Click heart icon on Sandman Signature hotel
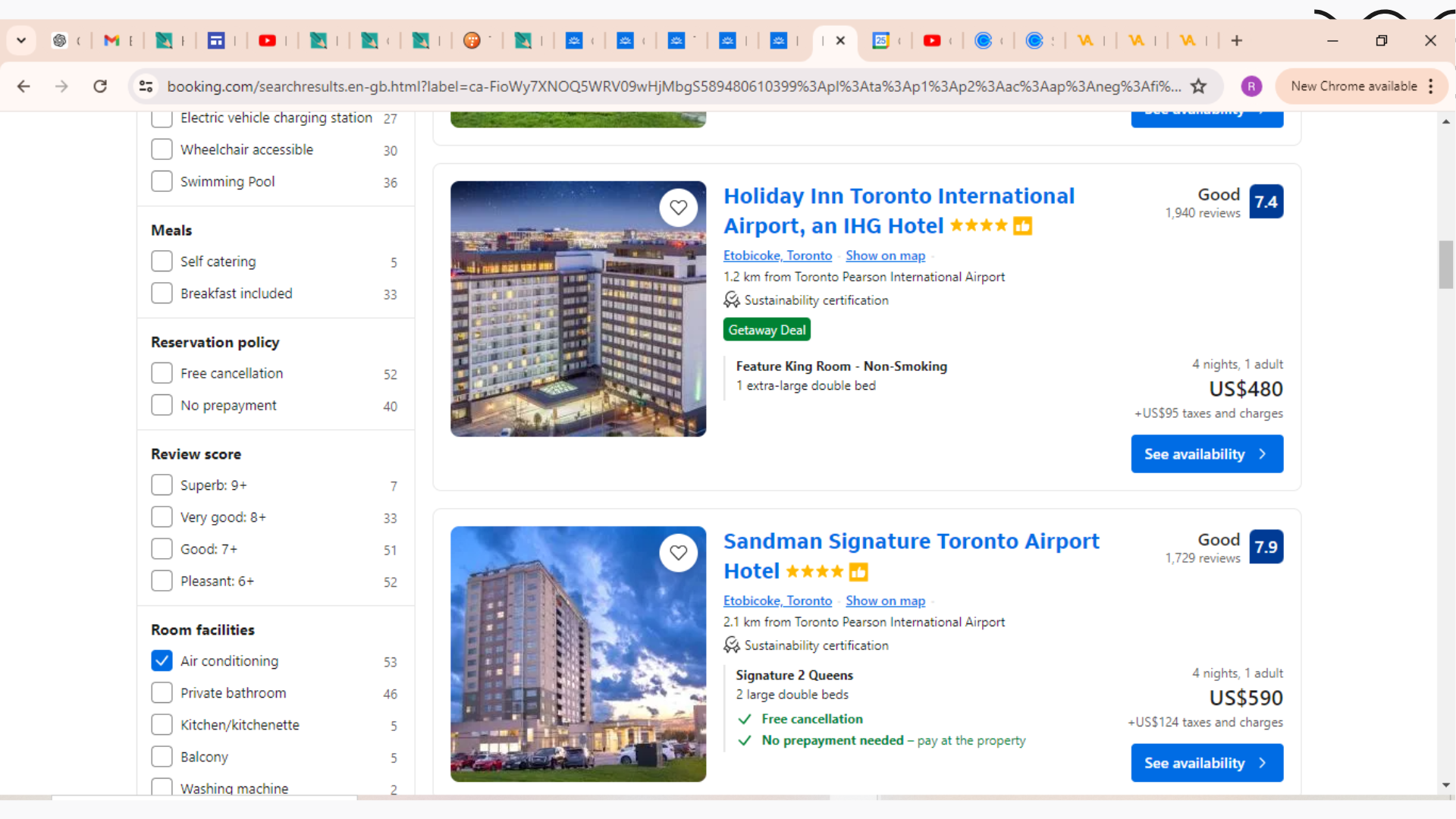Screen dimensions: 1456x819 click(678, 553)
